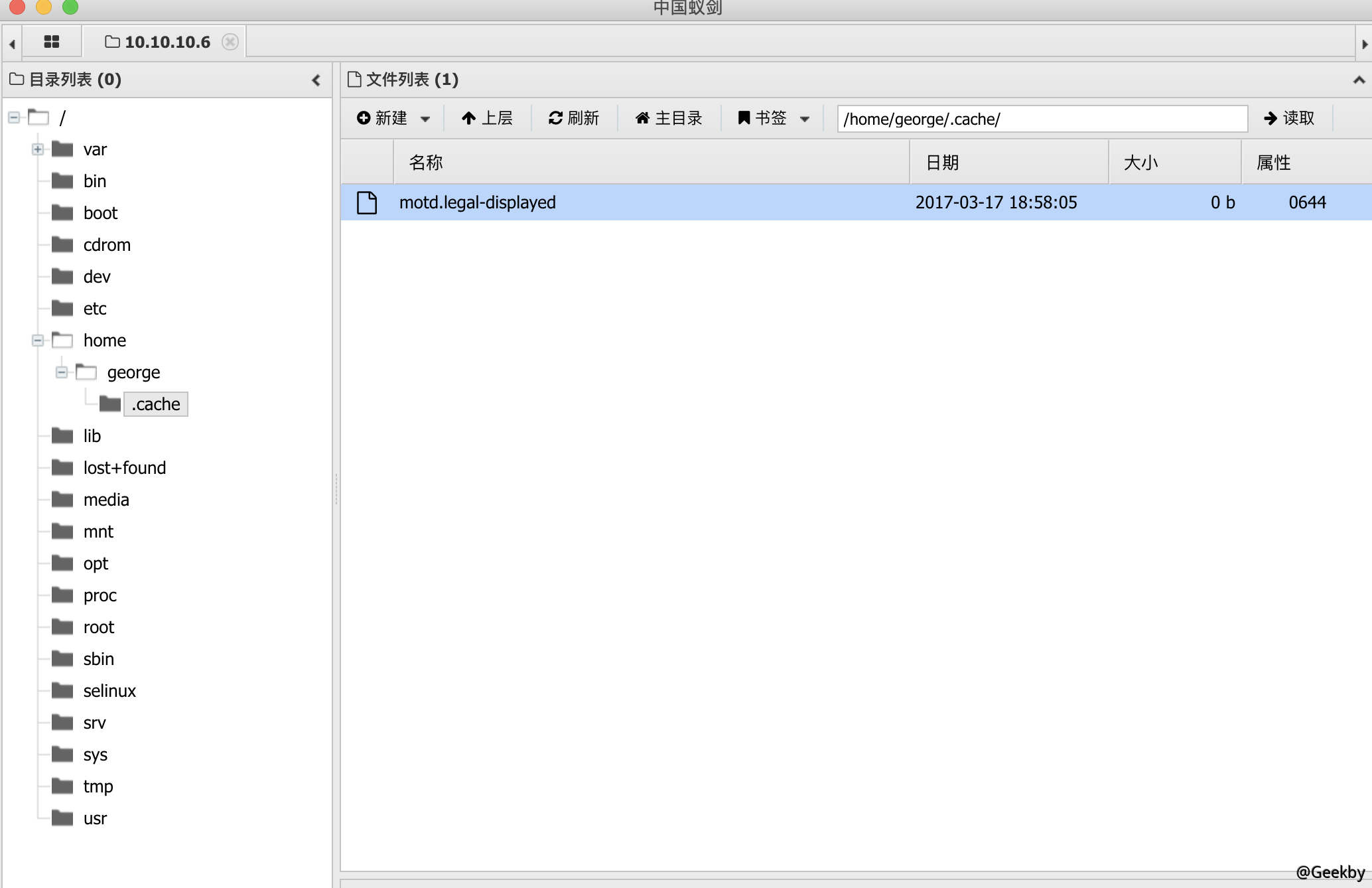This screenshot has width=1372, height=888.
Task: Click inside the path input field
Action: 1042,119
